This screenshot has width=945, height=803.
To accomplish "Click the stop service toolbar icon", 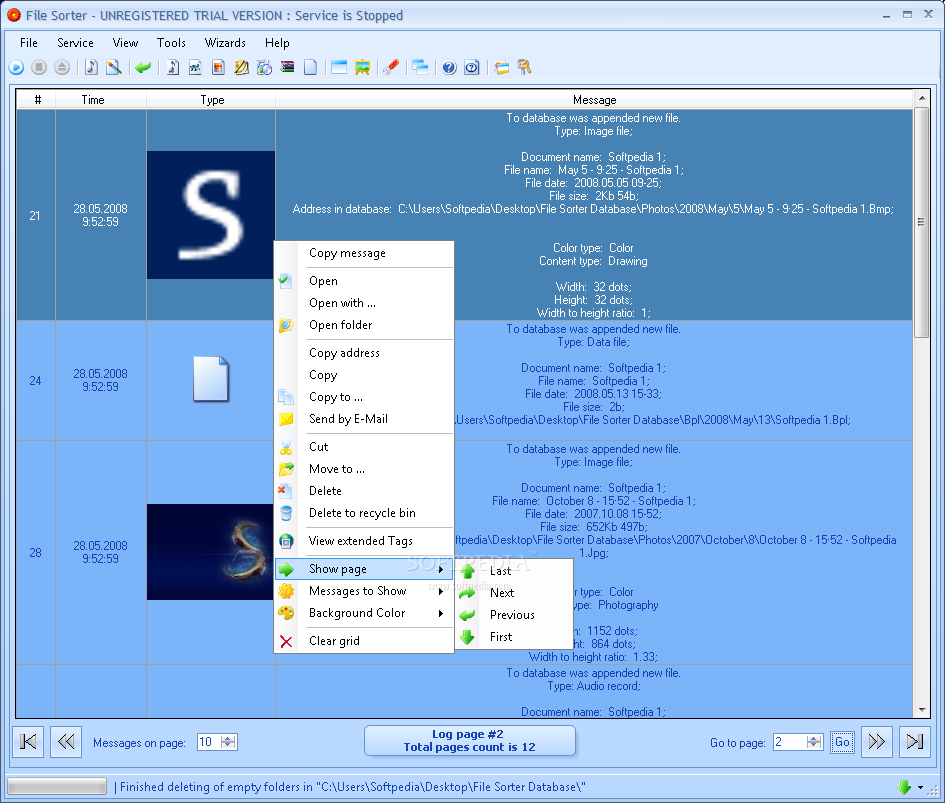I will click(x=39, y=68).
